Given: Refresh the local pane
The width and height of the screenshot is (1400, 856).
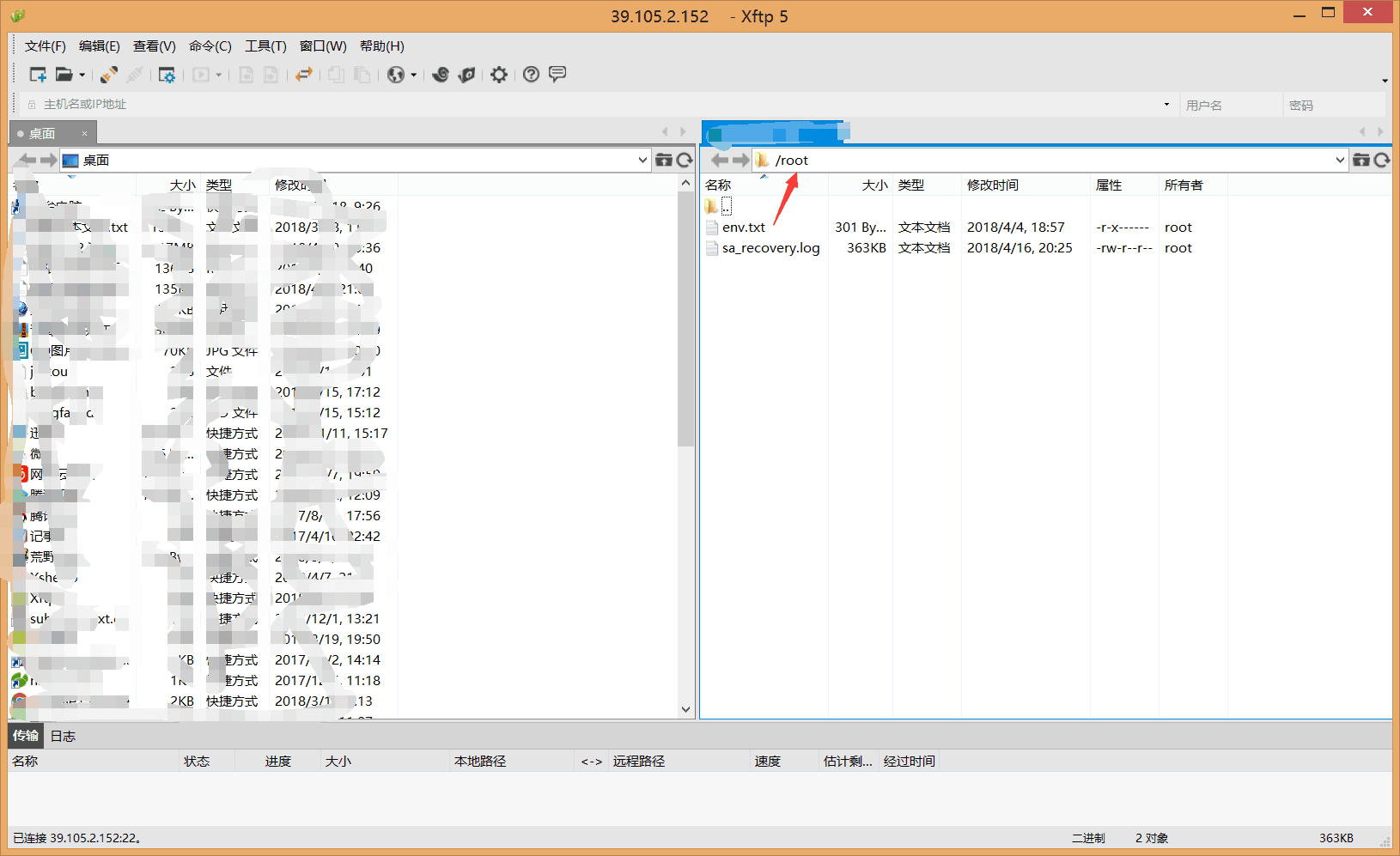Looking at the screenshot, I should pyautogui.click(x=685, y=160).
